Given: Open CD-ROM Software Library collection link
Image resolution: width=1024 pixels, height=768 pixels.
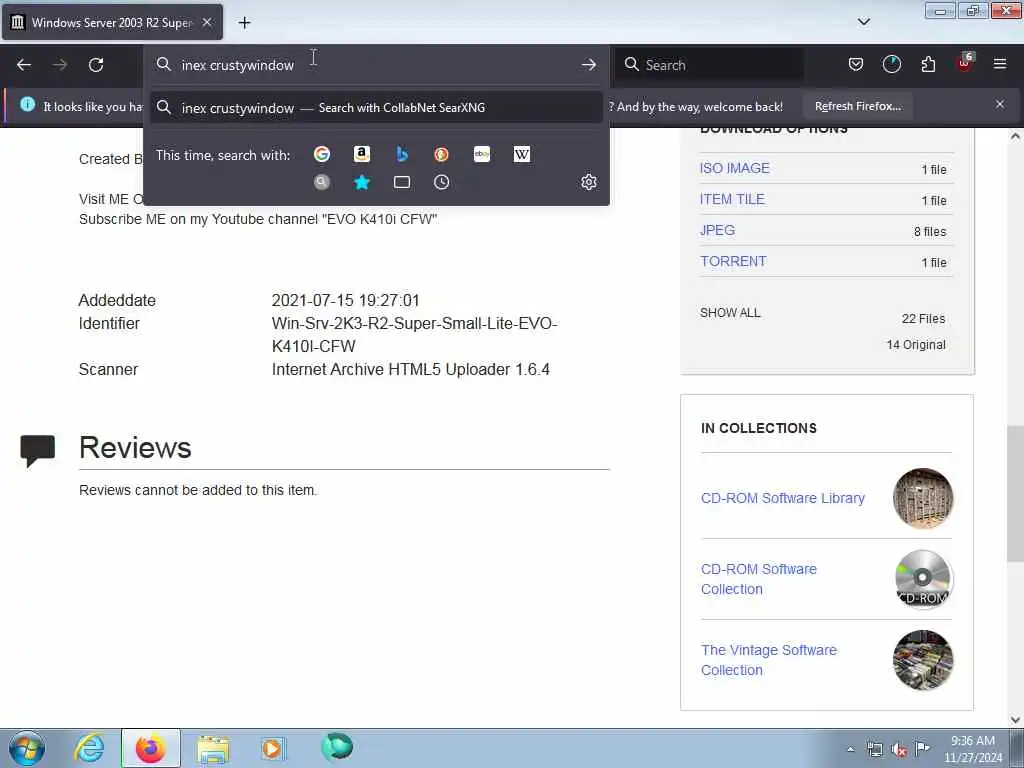Looking at the screenshot, I should [782, 498].
